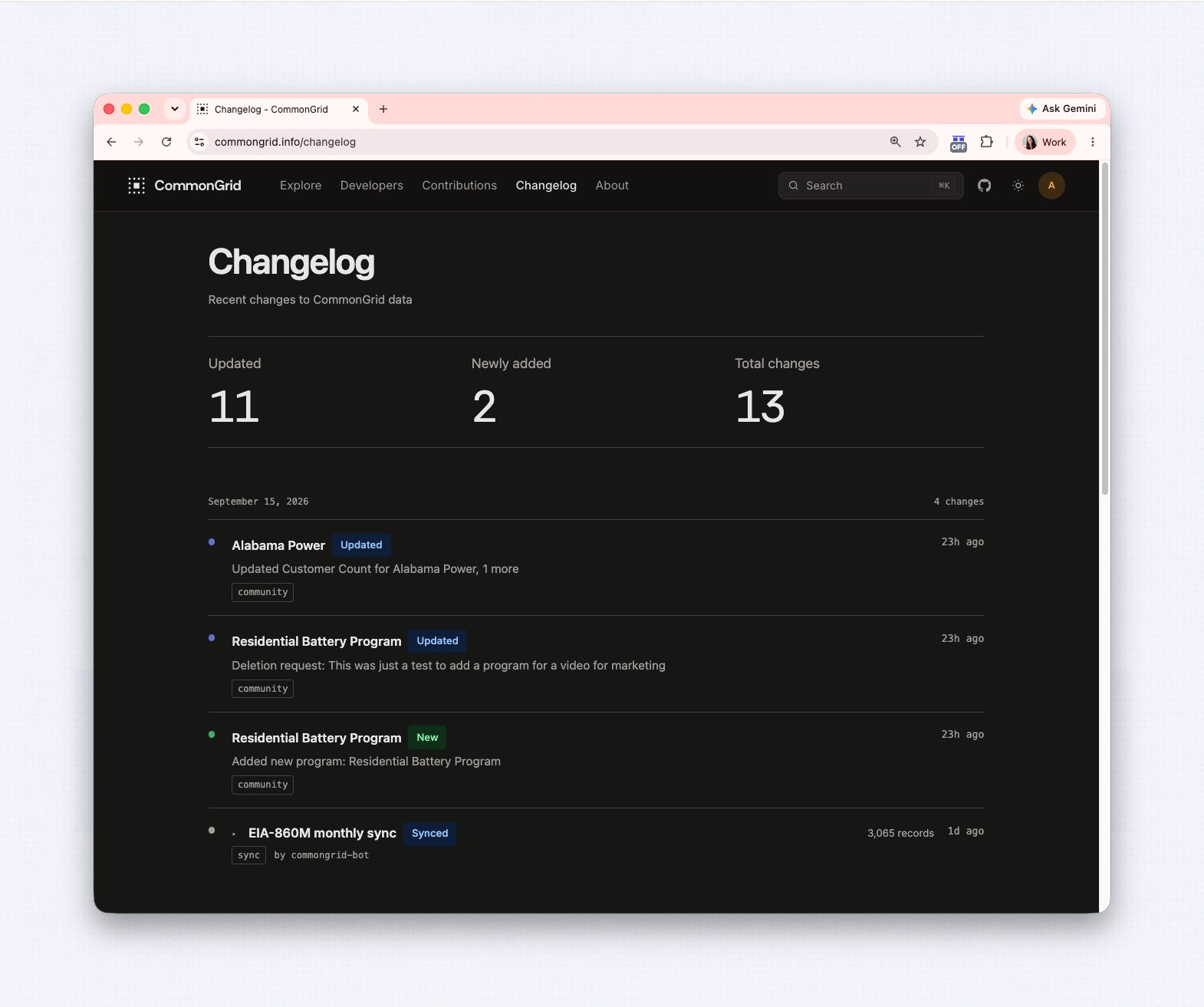The height and width of the screenshot is (1007, 1204).
Task: Go back with the browser back arrow
Action: click(112, 142)
